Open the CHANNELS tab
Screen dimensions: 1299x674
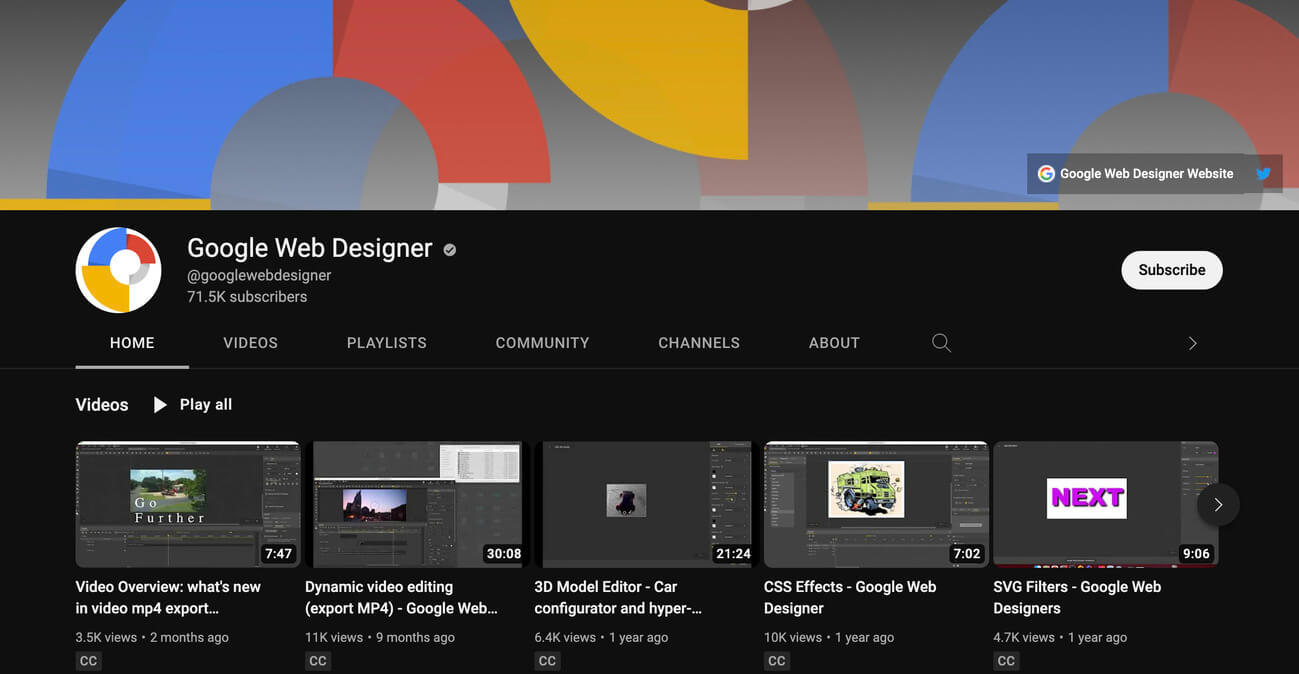[x=699, y=343]
